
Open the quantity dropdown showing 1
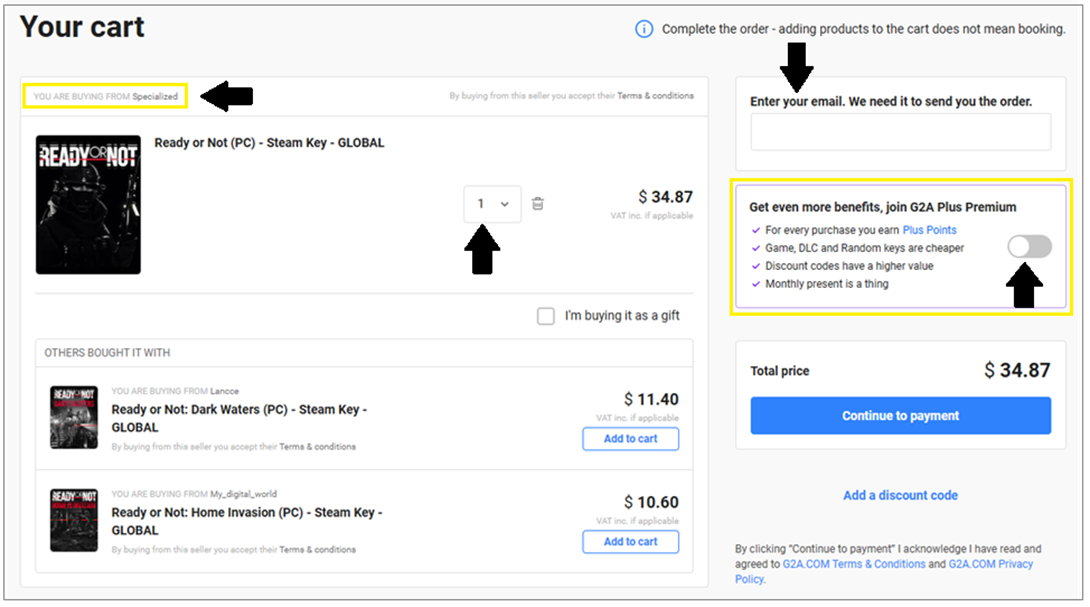(x=492, y=204)
